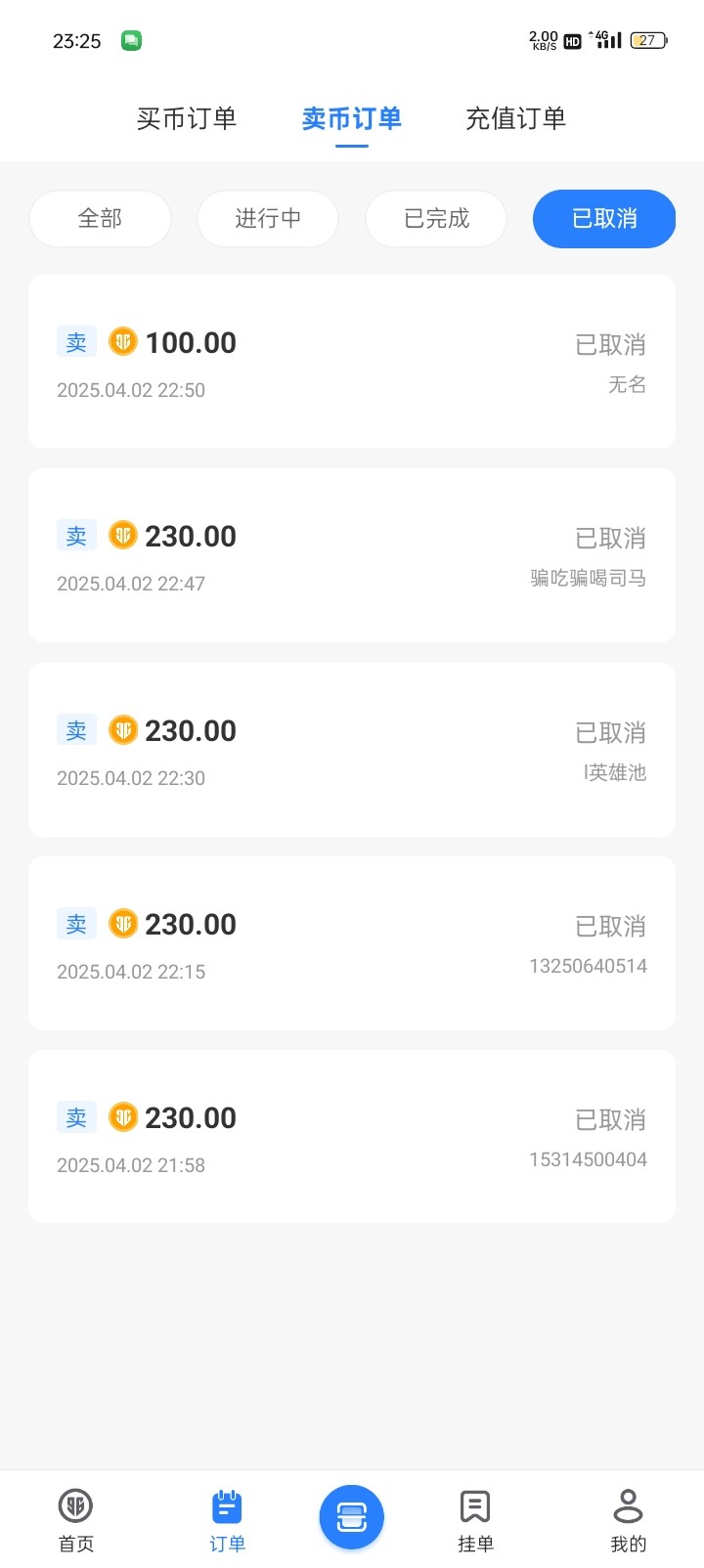Filter orders by 全部
Screen dimensions: 704x1568
100,218
